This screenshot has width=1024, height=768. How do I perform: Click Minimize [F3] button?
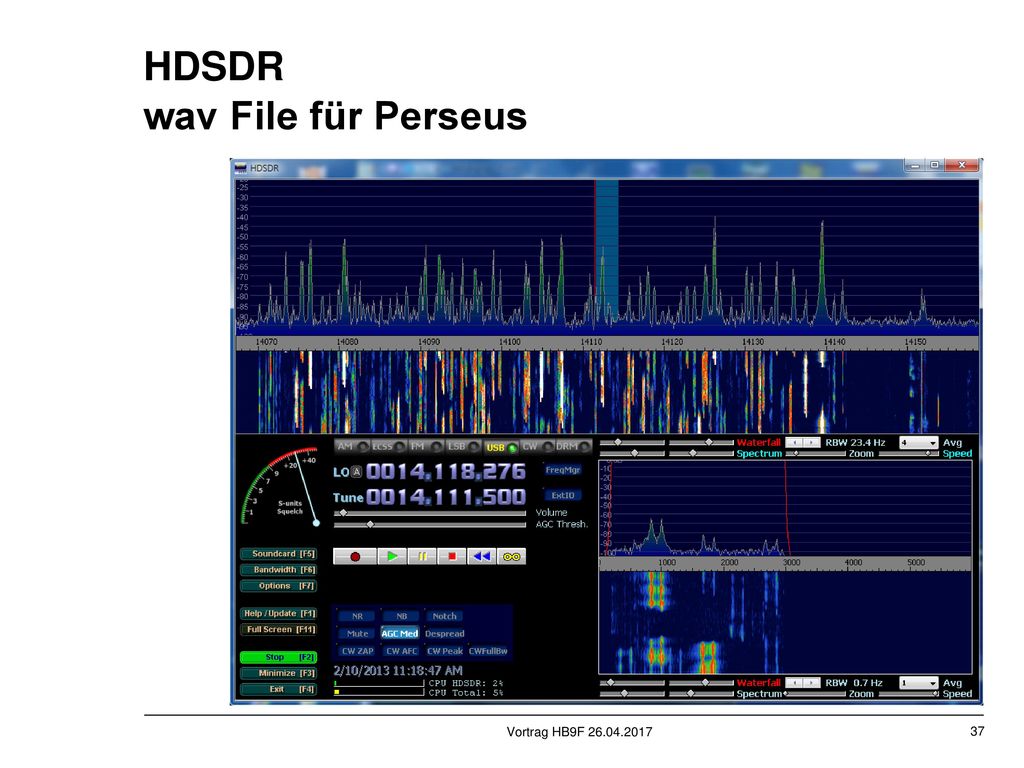coord(279,673)
